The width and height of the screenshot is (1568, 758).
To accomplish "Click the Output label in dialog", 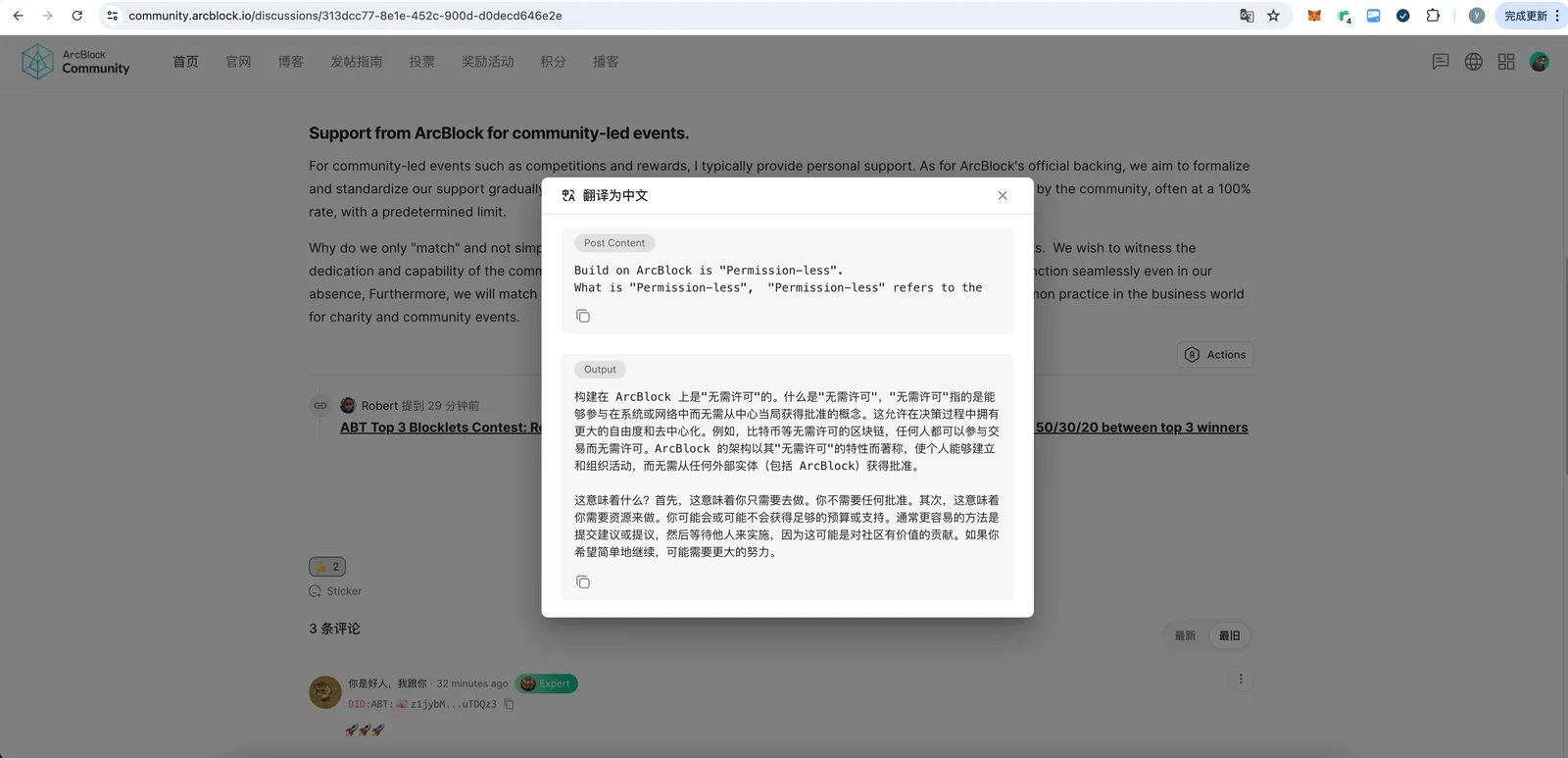I will pos(600,370).
